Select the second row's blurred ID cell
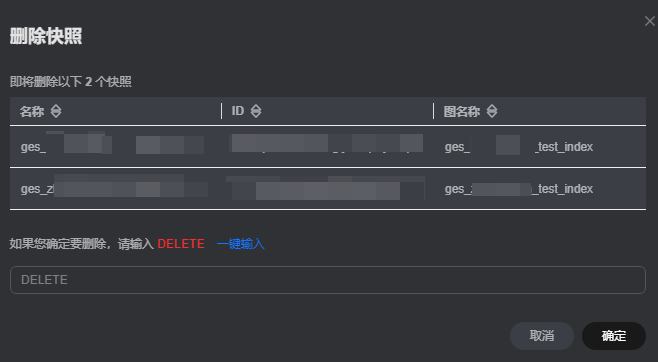Viewport: 658px width, 362px height. (326, 188)
